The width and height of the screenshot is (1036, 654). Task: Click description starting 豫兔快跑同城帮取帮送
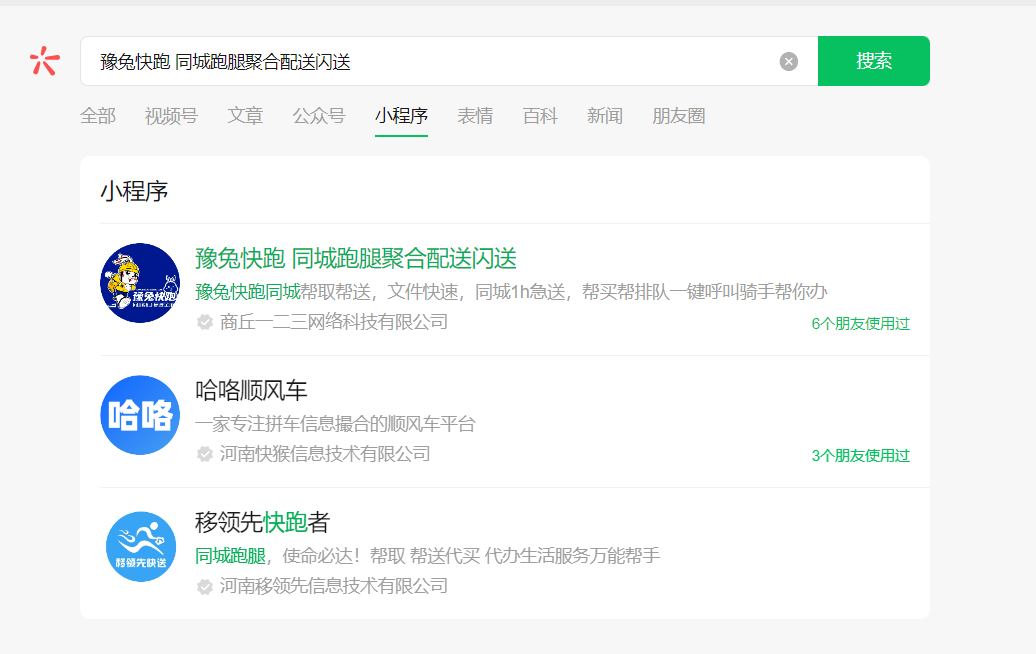(x=511, y=292)
